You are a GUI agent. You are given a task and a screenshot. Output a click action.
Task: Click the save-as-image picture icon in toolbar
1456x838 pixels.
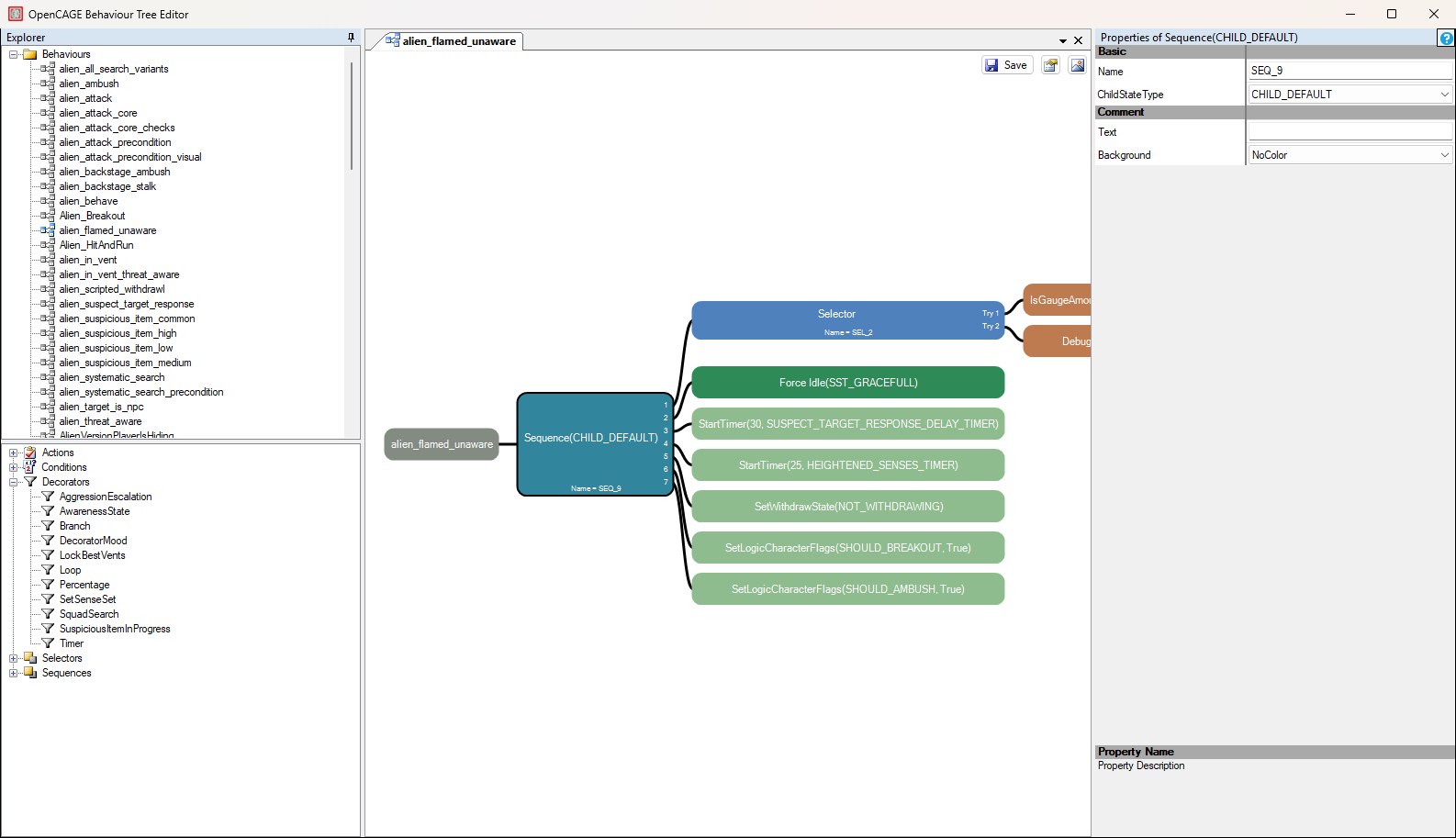click(1077, 65)
